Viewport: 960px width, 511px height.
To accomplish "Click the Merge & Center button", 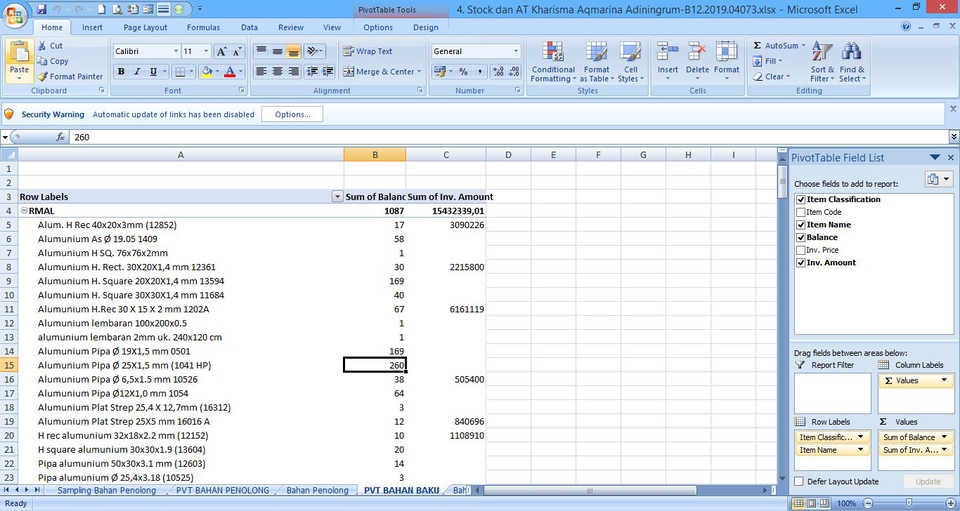I will (x=382, y=72).
